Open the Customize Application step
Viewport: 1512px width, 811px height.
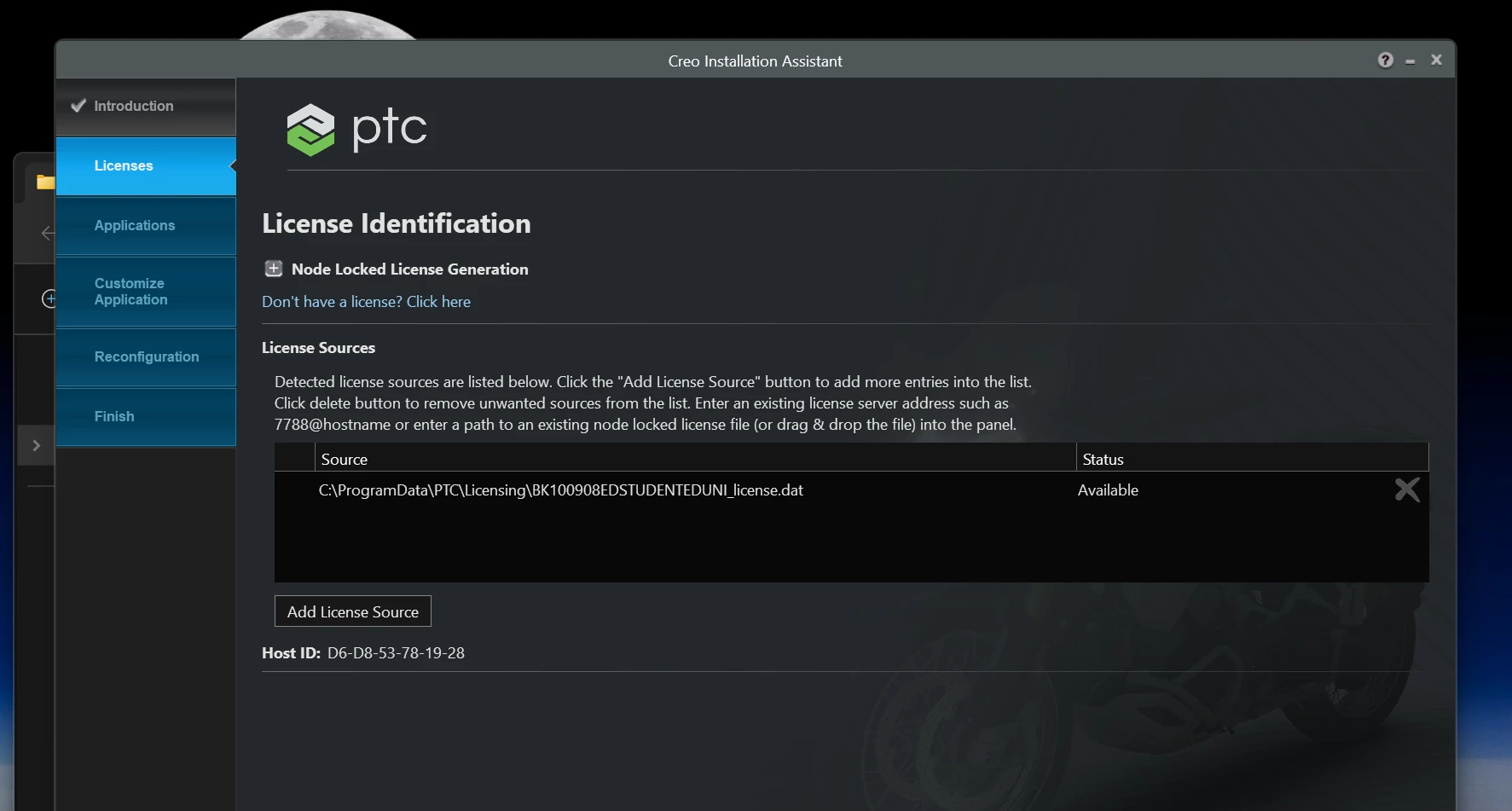point(146,292)
